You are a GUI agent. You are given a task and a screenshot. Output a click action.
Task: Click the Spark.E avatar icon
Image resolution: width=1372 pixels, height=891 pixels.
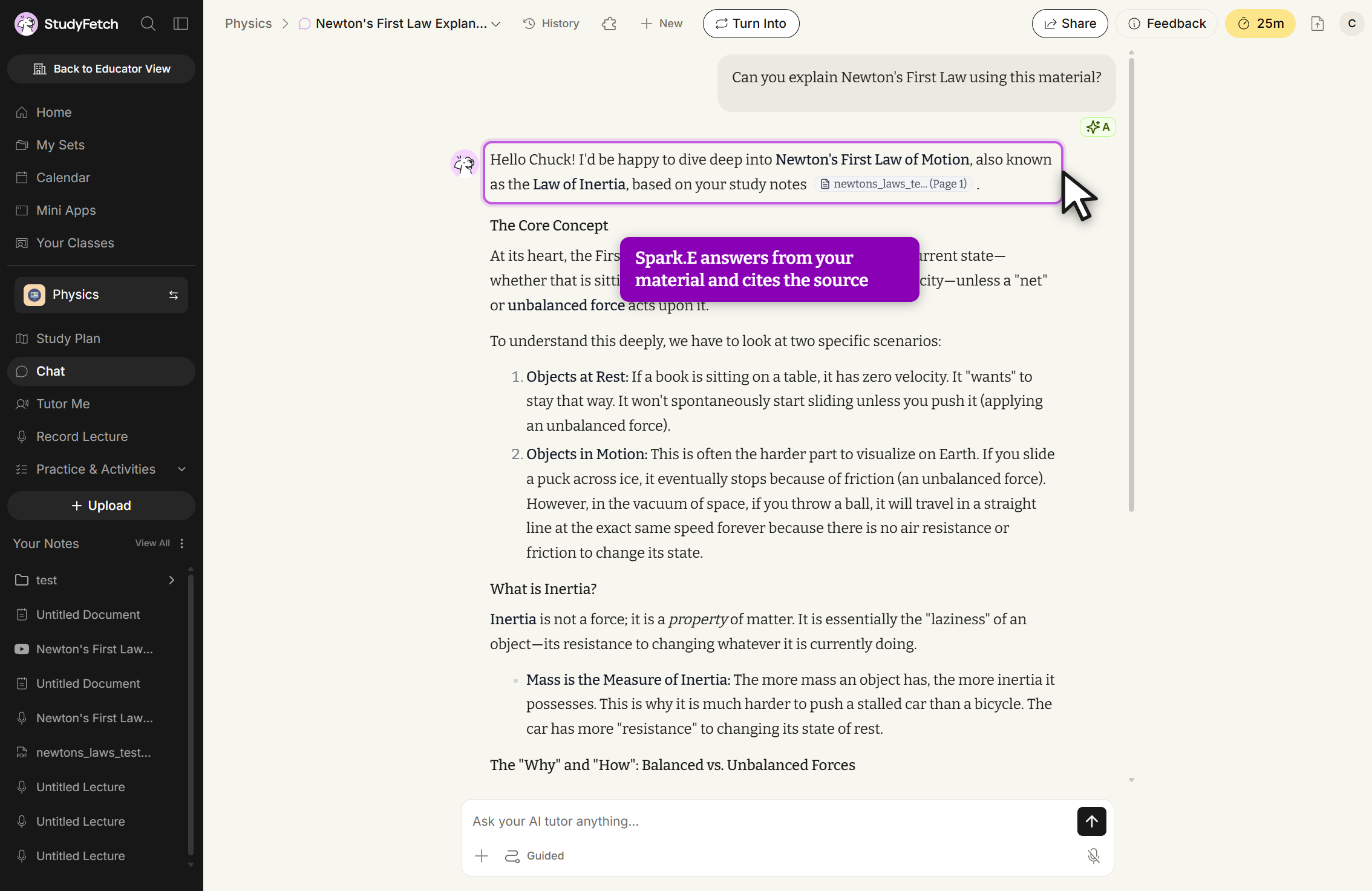coord(465,164)
